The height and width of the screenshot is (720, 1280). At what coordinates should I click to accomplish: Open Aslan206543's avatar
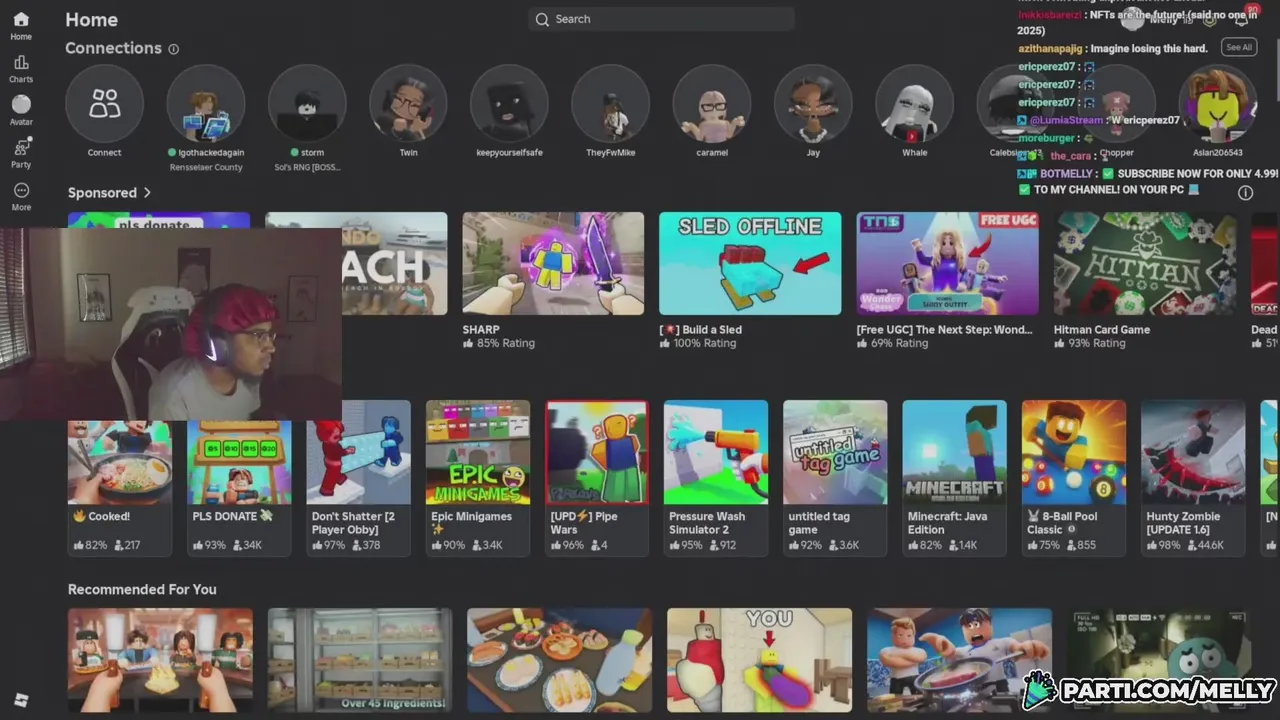tap(1217, 104)
